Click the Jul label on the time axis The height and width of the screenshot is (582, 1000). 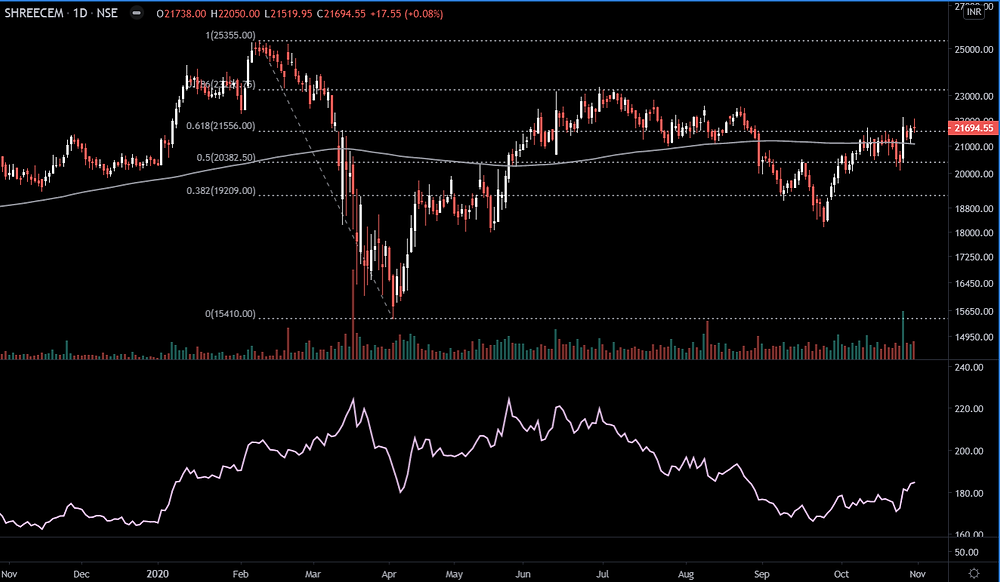click(x=602, y=574)
